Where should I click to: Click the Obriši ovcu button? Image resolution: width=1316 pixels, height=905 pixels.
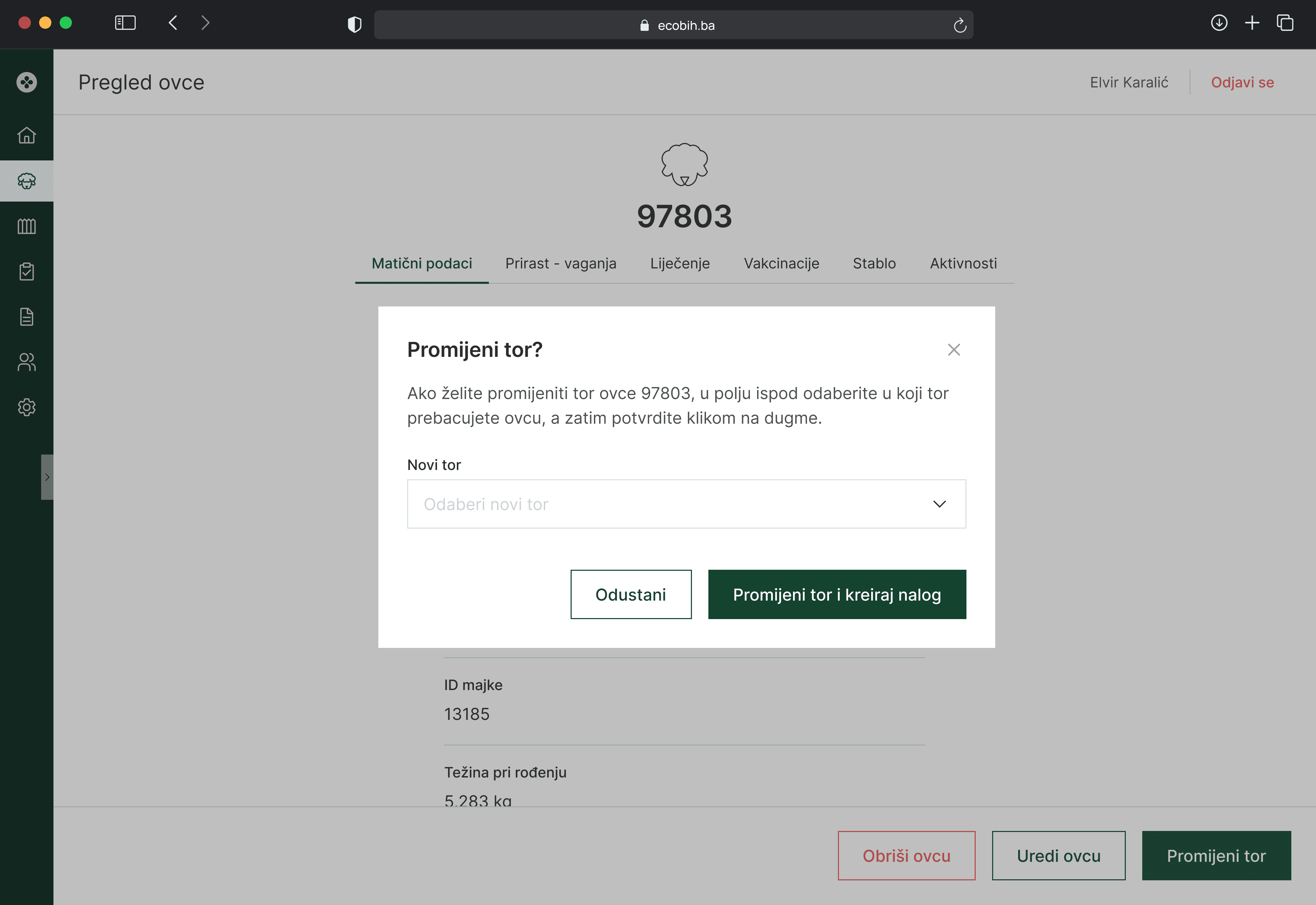(x=906, y=856)
